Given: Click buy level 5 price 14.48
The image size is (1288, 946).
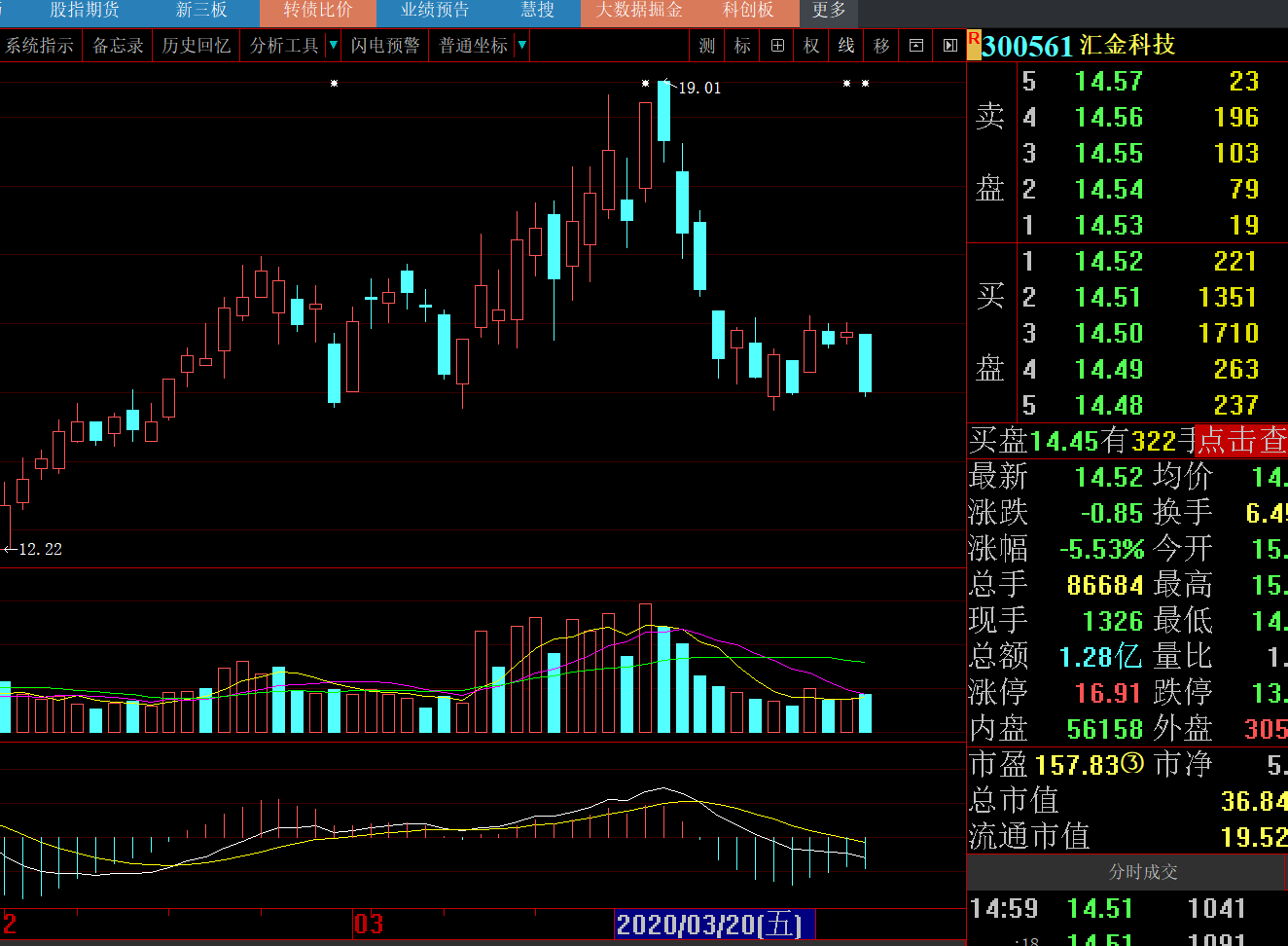Looking at the screenshot, I should 1108,405.
